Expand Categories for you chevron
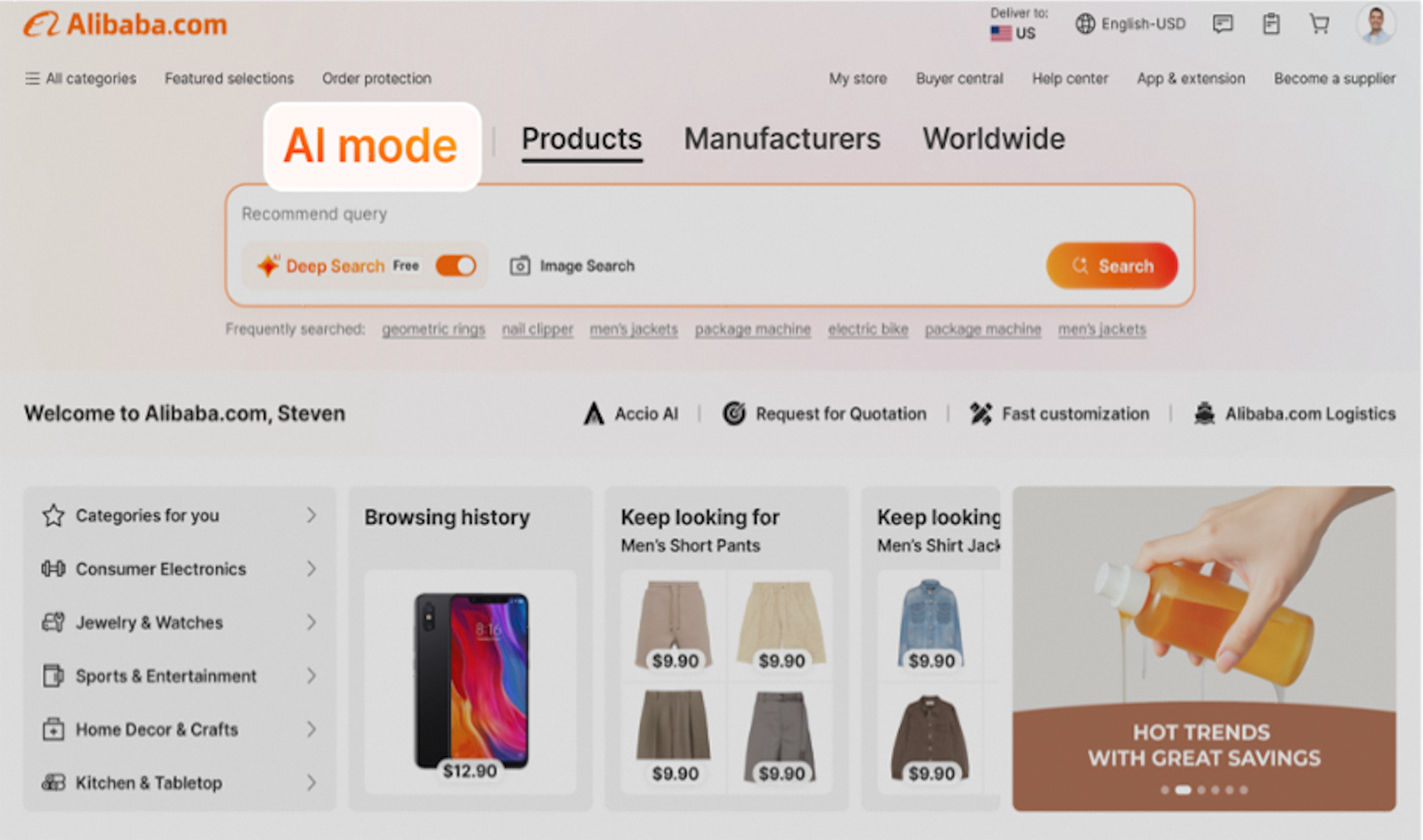Viewport: 1423px width, 840px height. point(312,516)
